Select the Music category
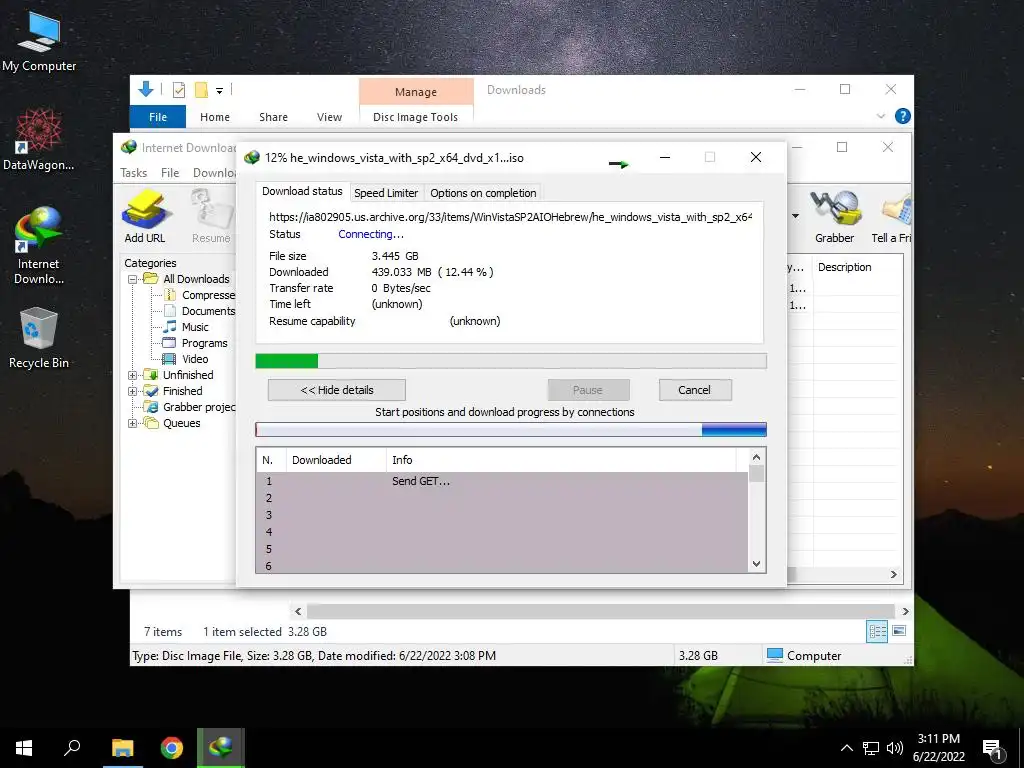This screenshot has width=1024, height=768. click(186, 327)
